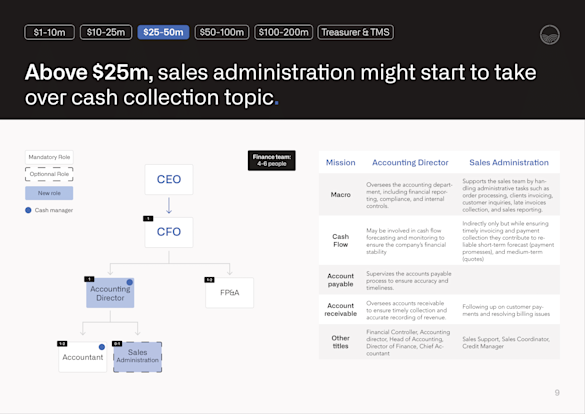Viewport: 585px width, 414px height.
Task: Select the $1-10m tab
Action: tap(49, 32)
